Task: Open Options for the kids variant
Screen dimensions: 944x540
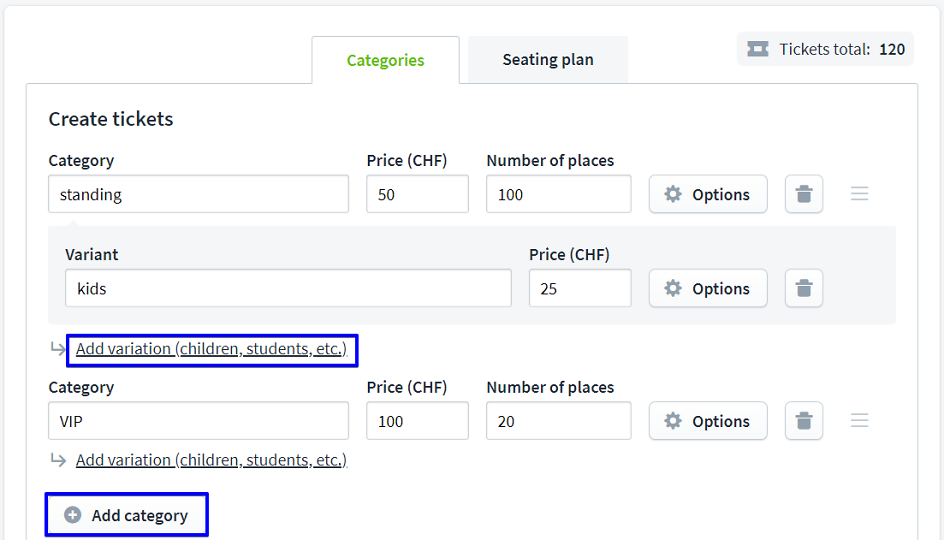Action: (708, 289)
